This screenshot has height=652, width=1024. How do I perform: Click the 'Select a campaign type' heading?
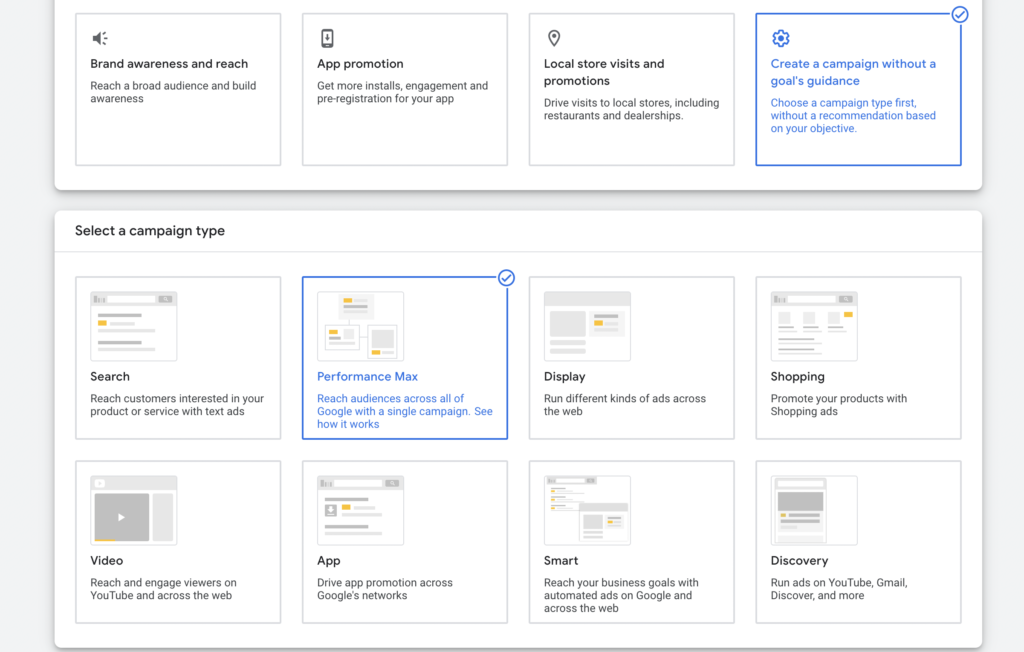coord(150,231)
